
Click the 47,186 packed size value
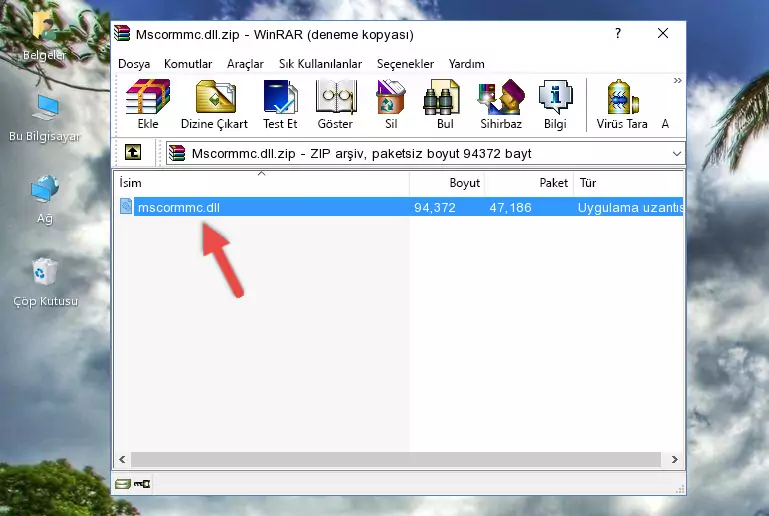tap(510, 207)
